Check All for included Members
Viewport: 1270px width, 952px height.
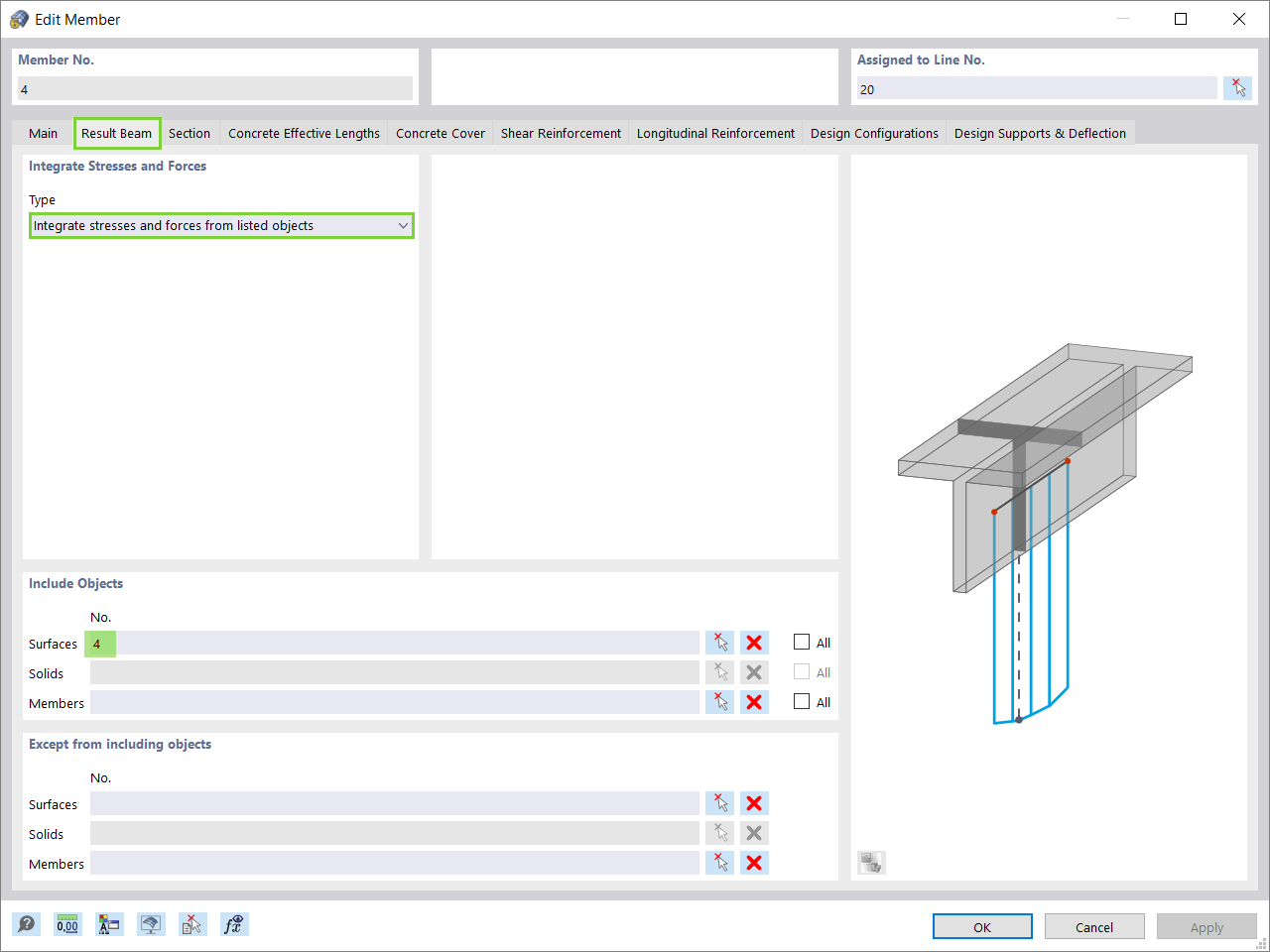tap(802, 702)
